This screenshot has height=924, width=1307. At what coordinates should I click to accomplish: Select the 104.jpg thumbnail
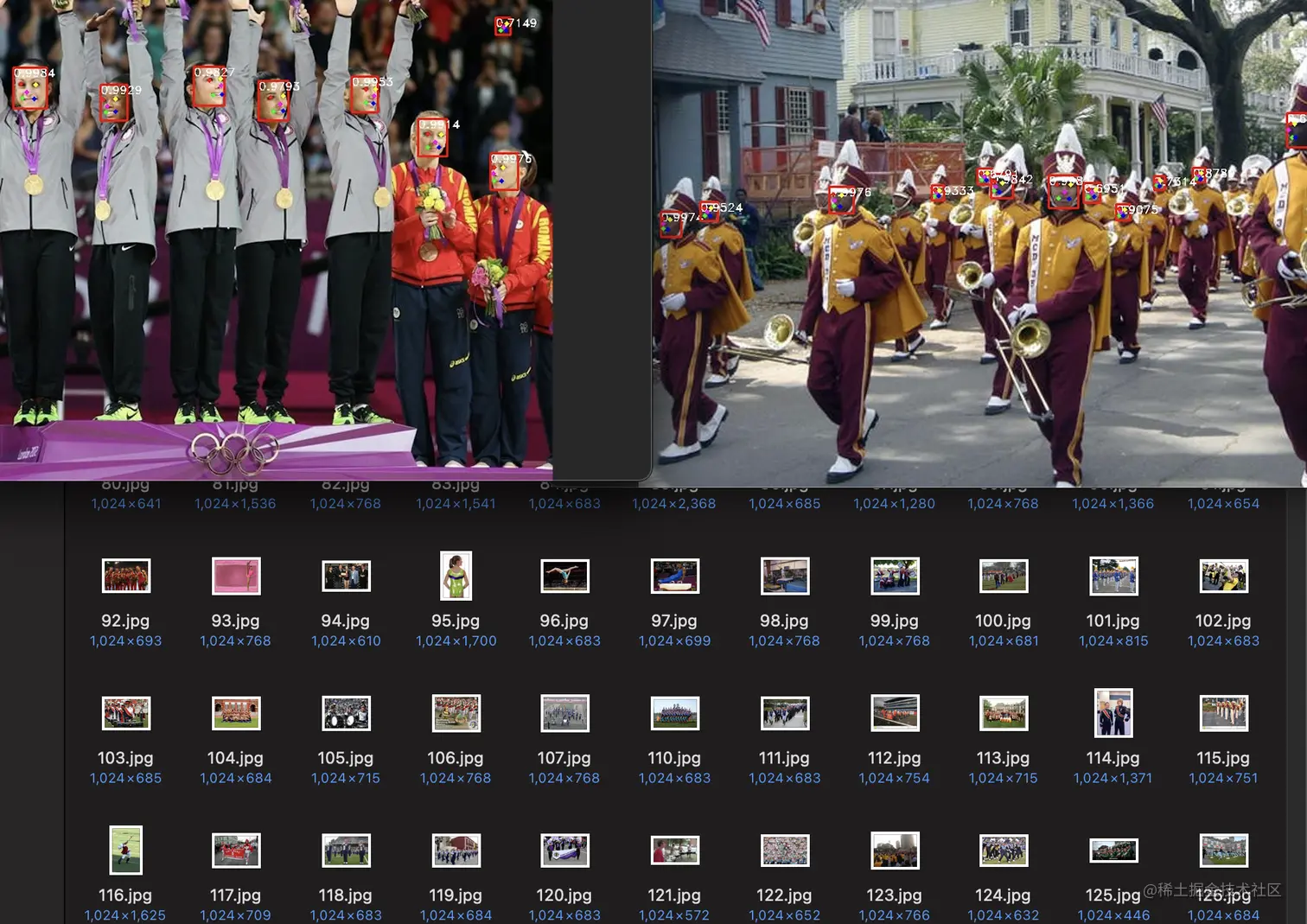coord(236,713)
